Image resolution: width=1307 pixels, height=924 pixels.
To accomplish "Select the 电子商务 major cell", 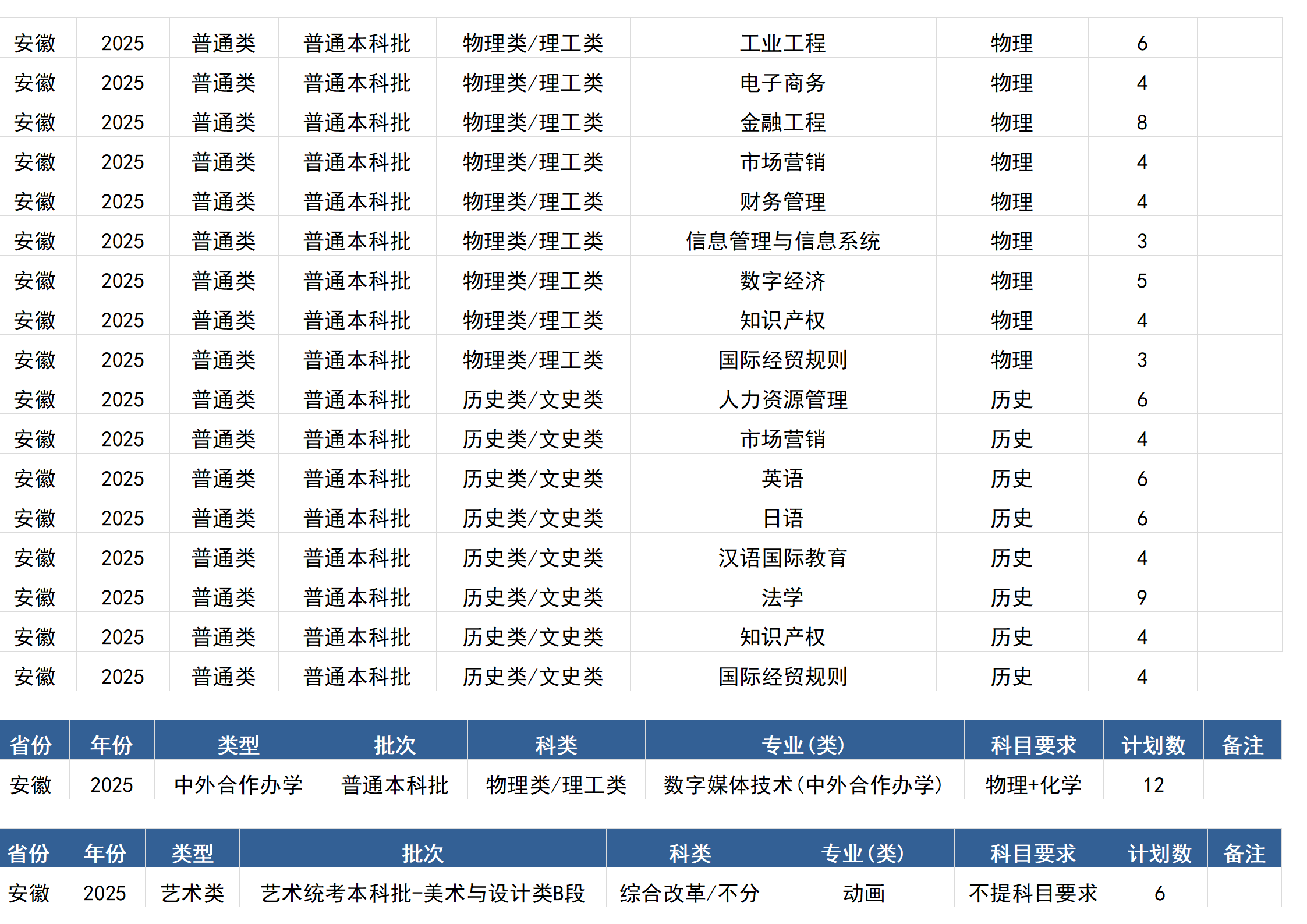I will [x=782, y=83].
